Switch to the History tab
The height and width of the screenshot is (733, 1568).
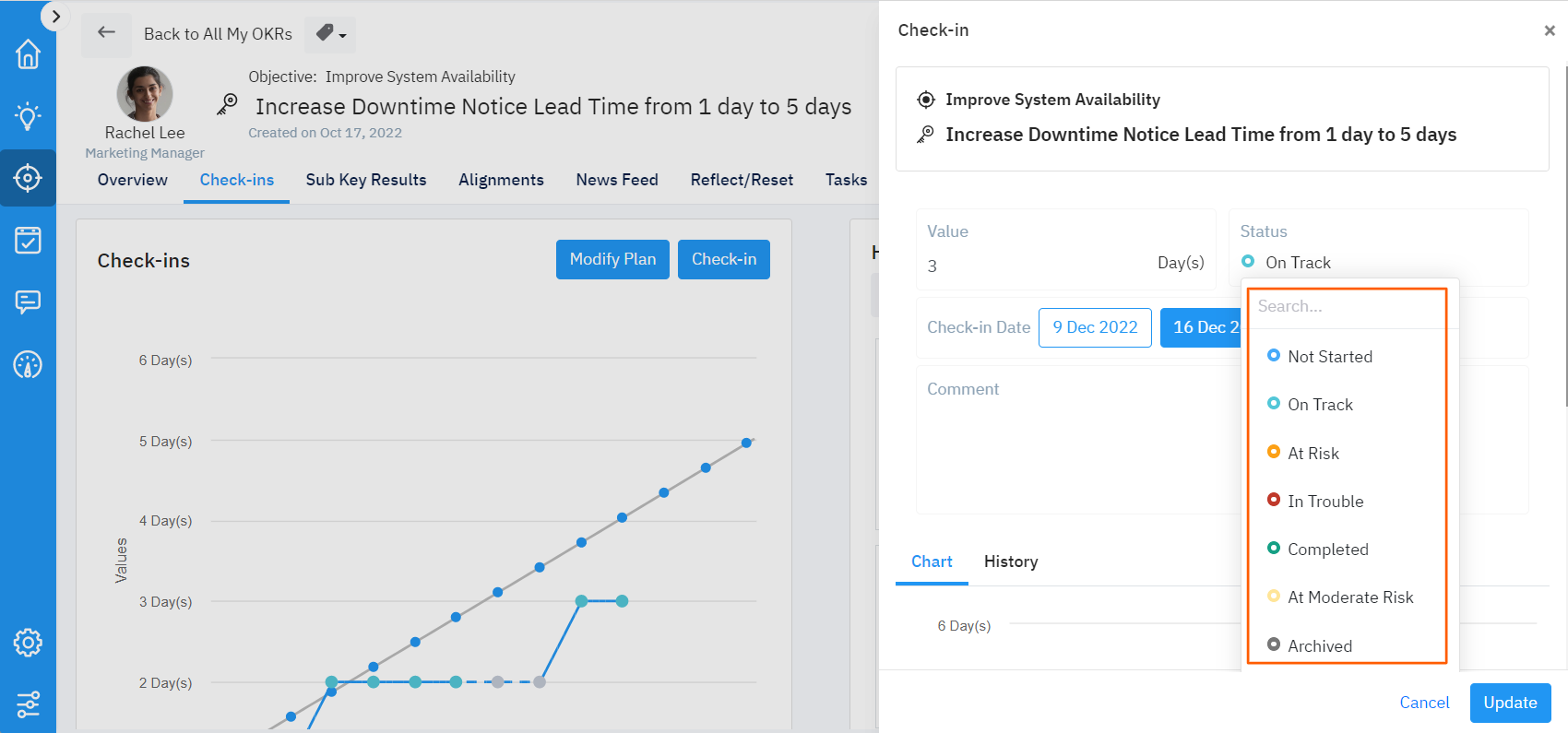1010,562
